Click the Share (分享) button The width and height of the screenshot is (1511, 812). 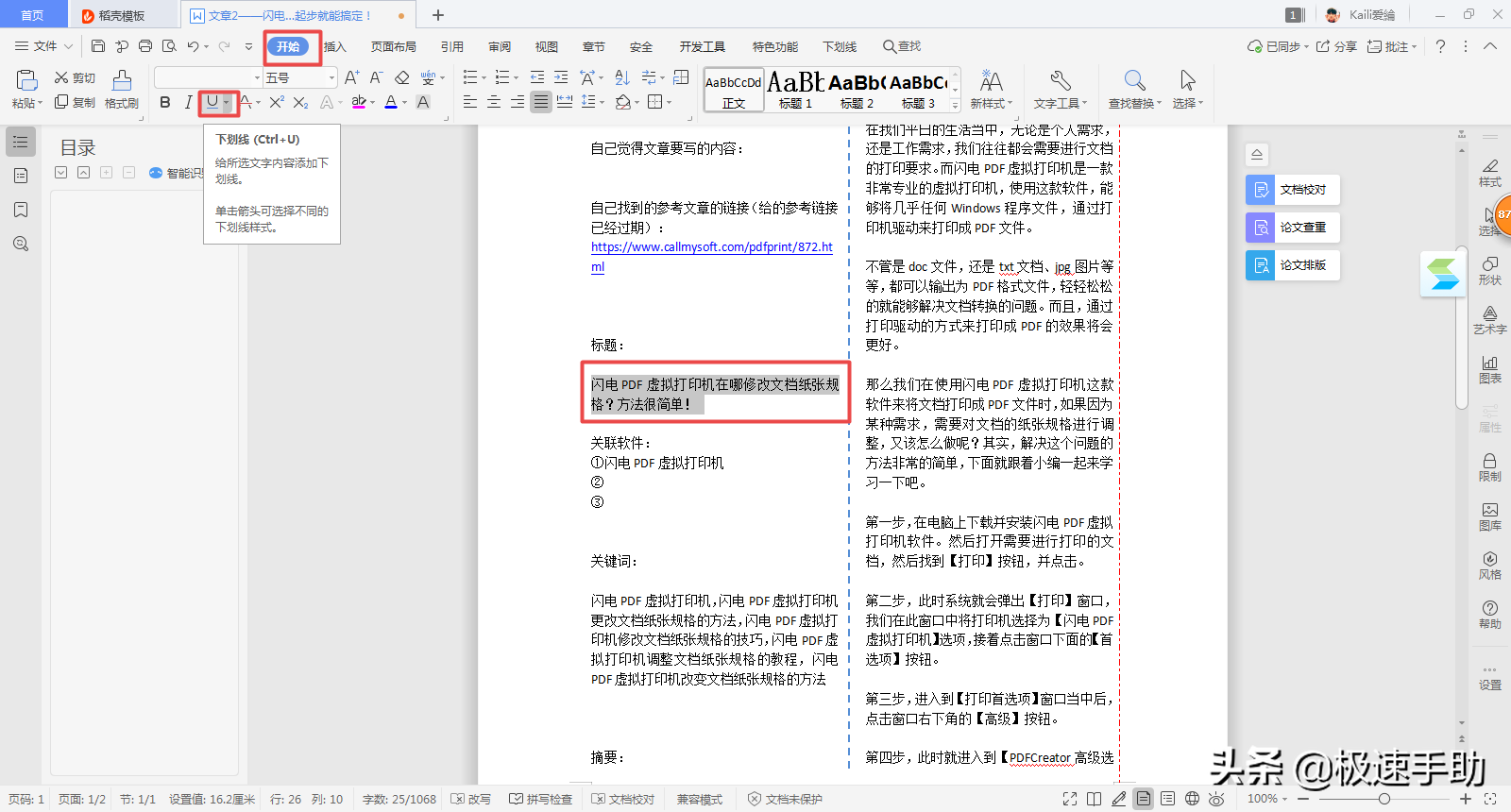[1336, 46]
